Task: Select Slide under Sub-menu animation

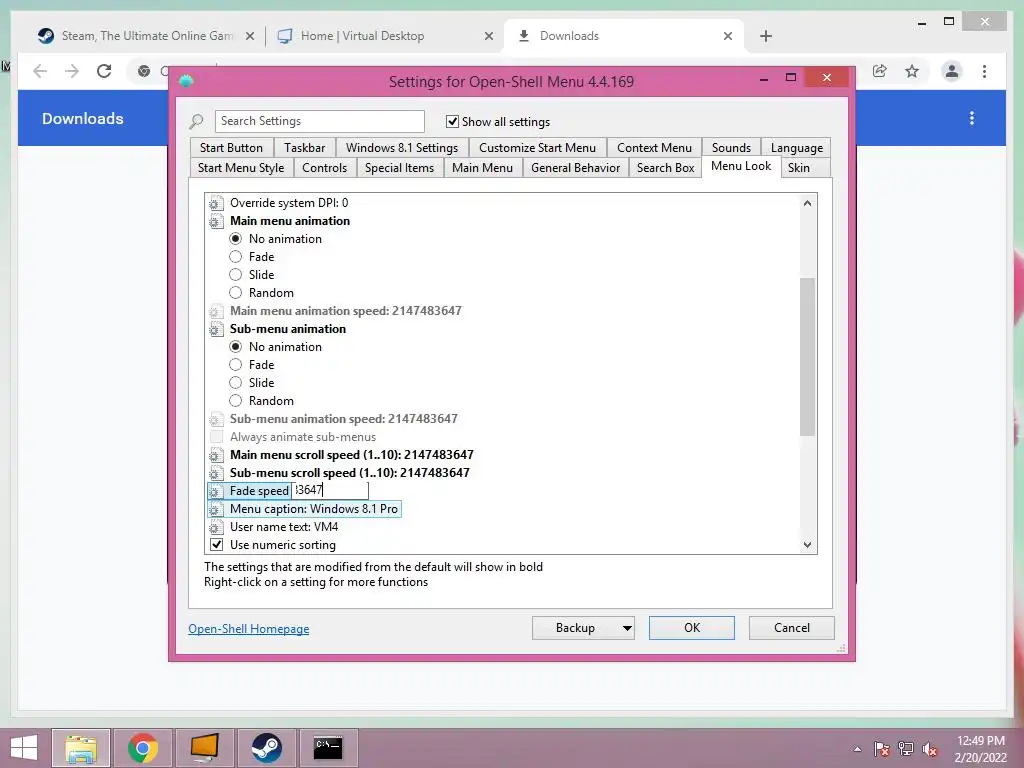Action: 236,383
